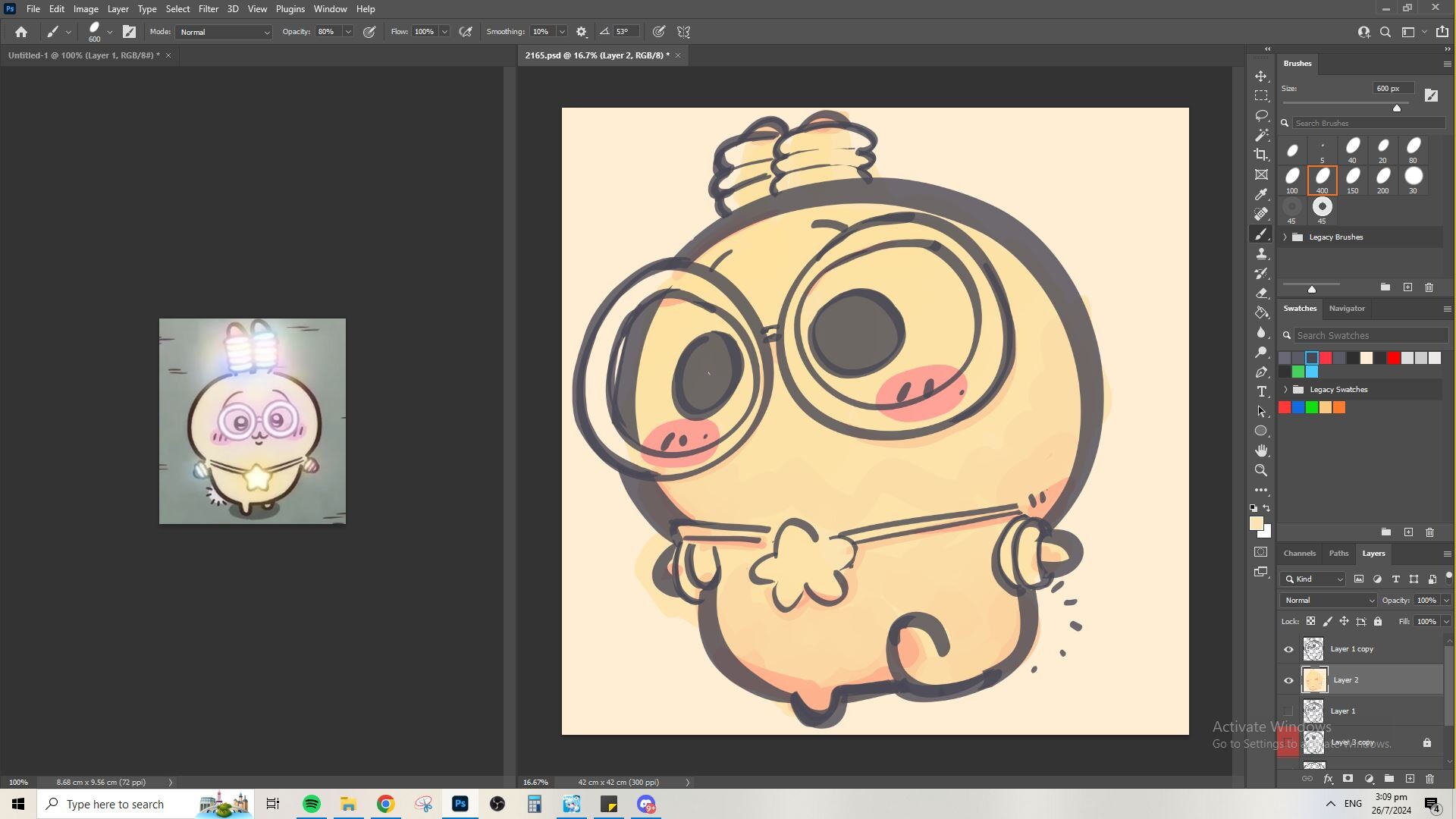This screenshot has height=819, width=1456.
Task: Enable airbrush build-up effects
Action: (x=466, y=32)
